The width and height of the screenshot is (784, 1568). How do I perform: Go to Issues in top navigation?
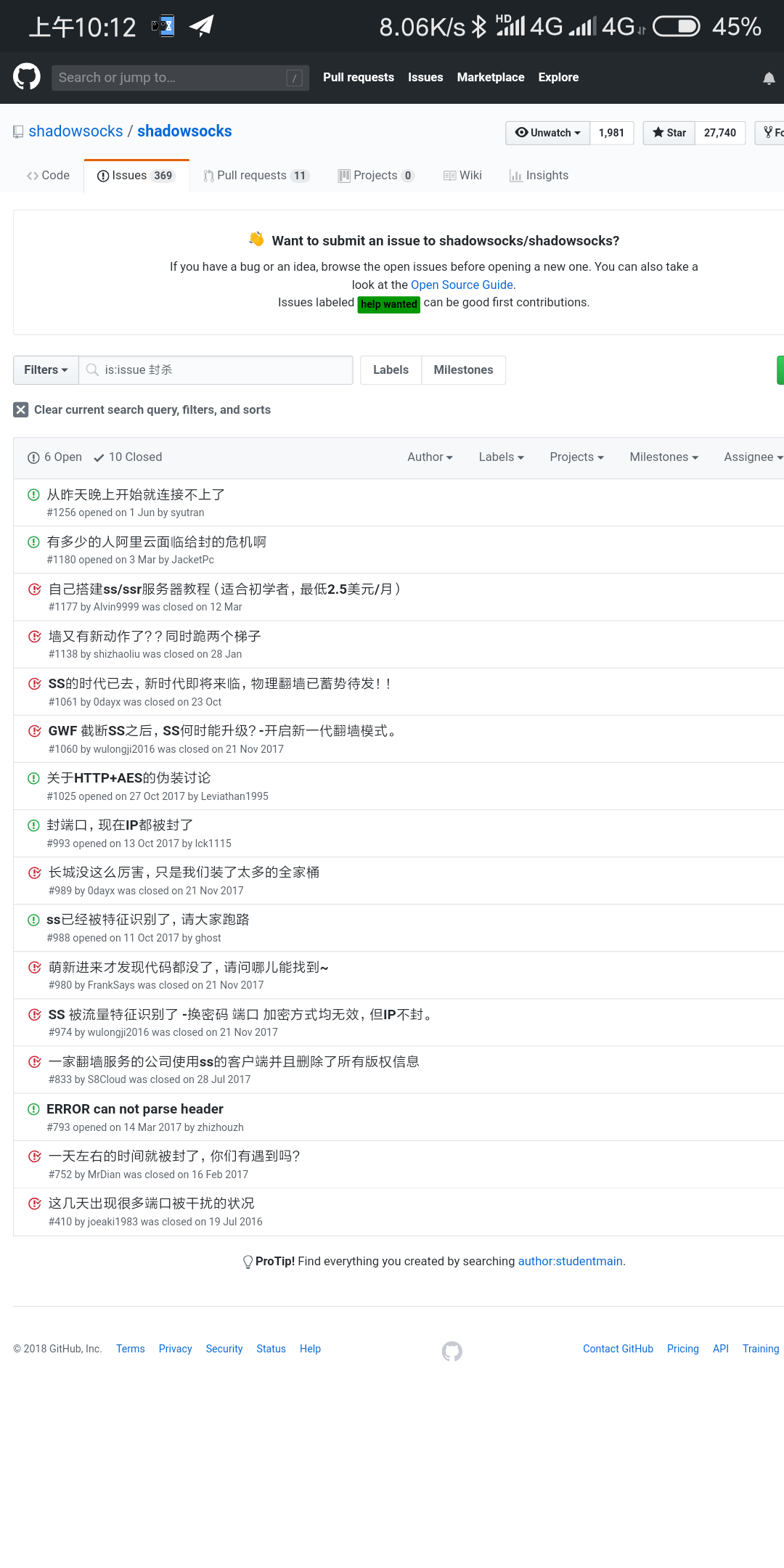coord(425,78)
